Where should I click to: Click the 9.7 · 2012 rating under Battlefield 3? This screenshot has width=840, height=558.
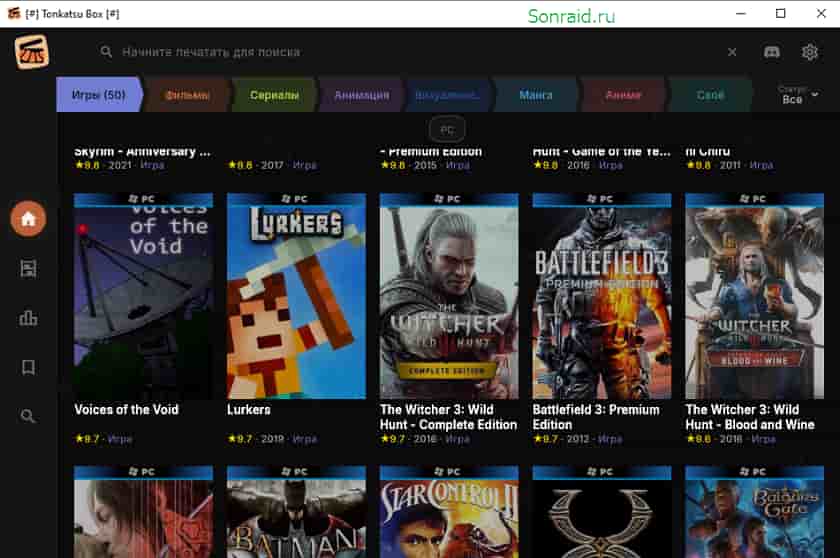(578, 439)
